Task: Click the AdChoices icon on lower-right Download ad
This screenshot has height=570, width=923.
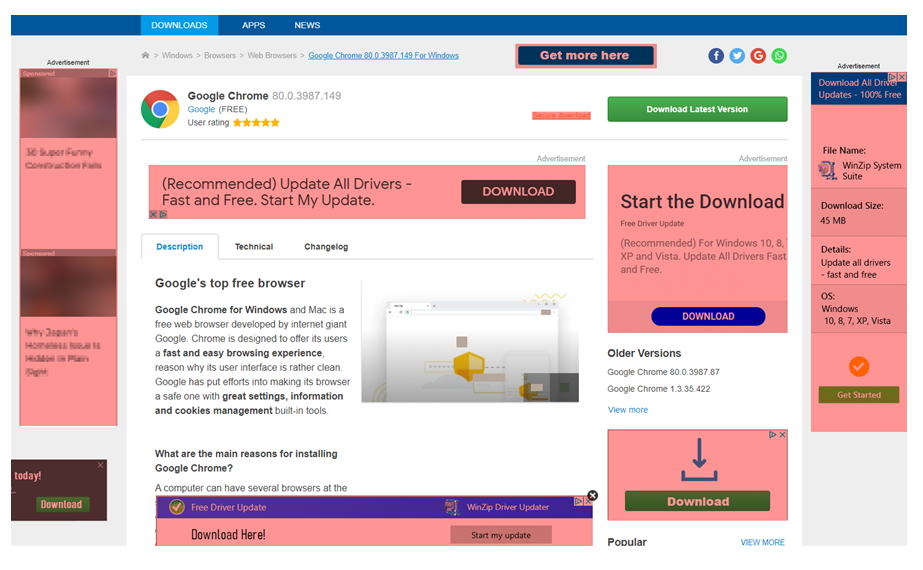Action: [772, 435]
